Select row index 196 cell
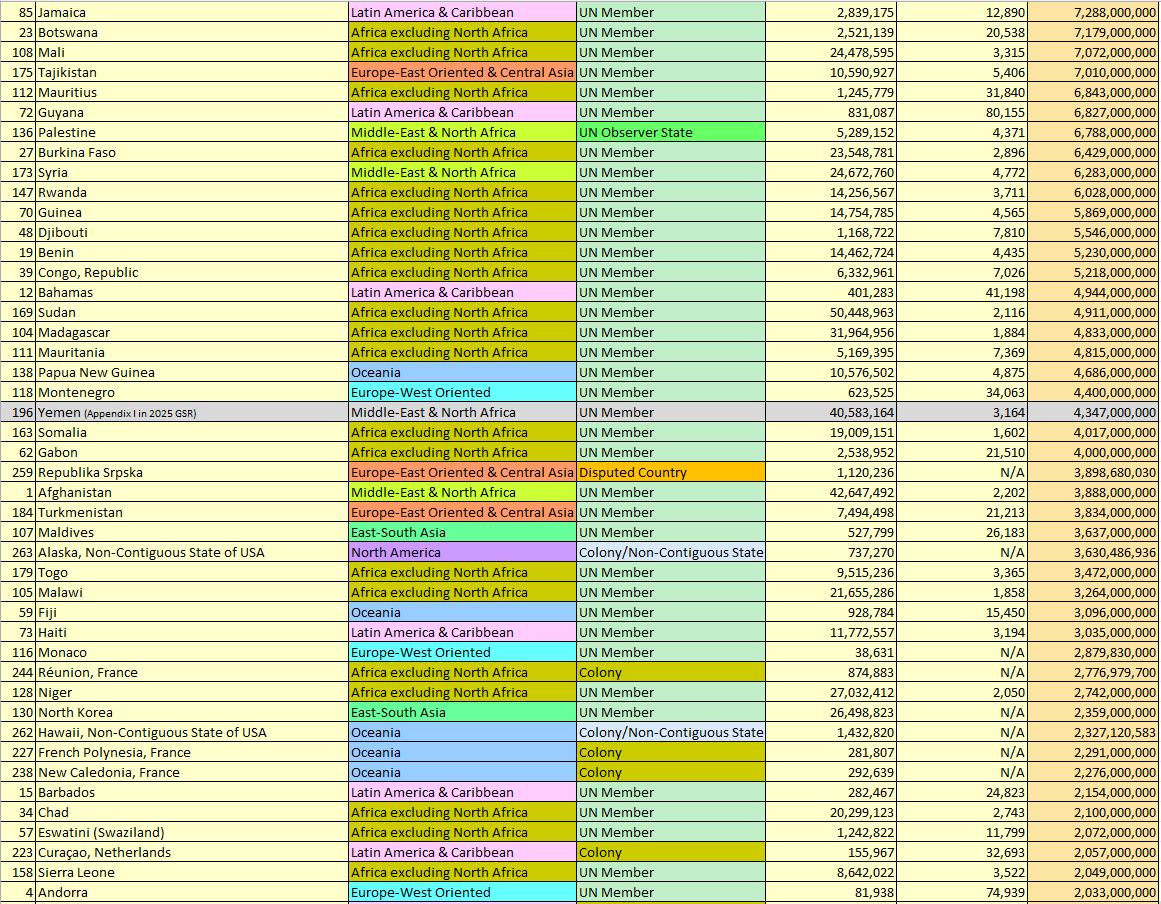 [x=18, y=412]
